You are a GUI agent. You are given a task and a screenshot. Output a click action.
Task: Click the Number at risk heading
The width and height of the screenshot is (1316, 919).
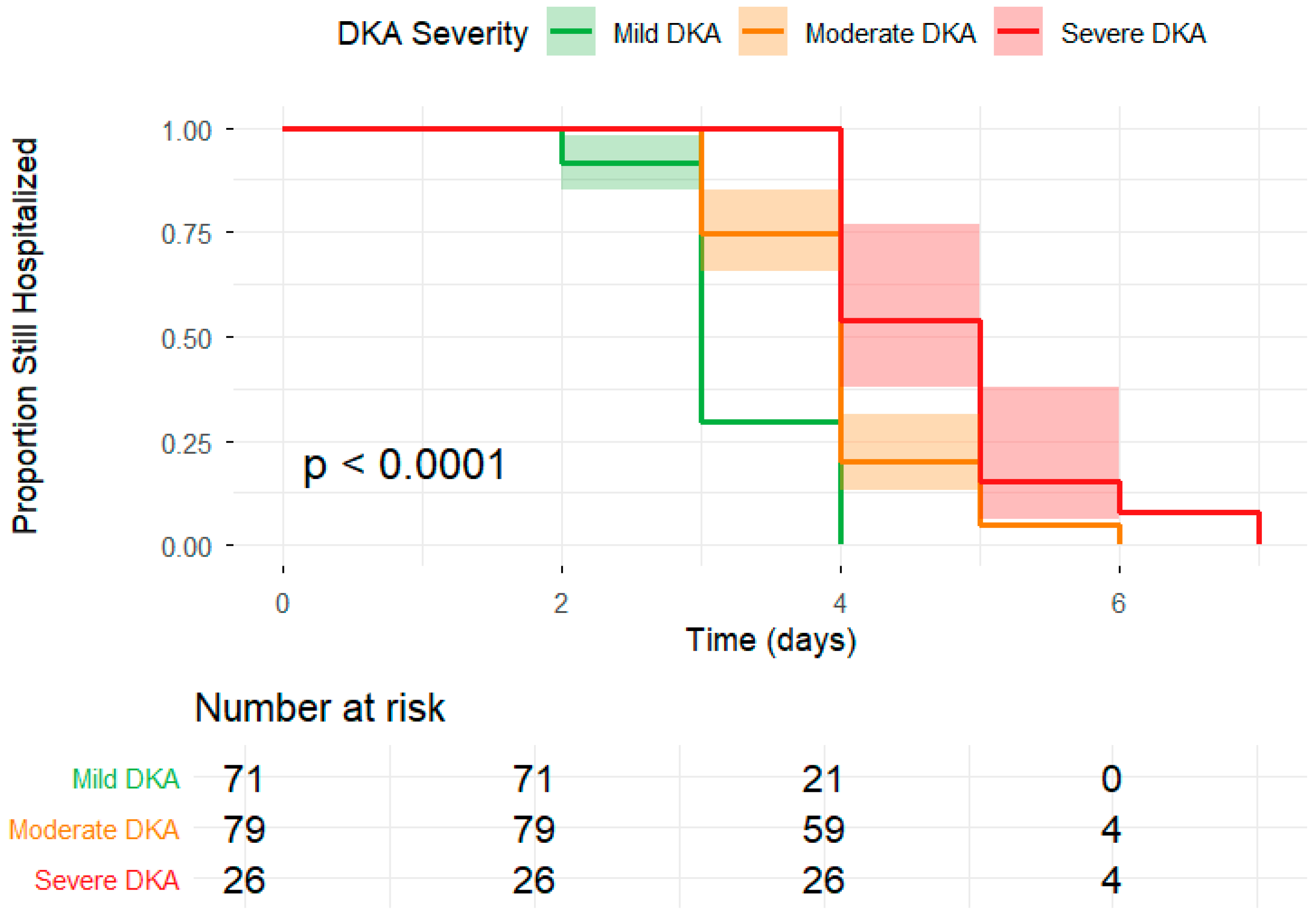[x=320, y=708]
